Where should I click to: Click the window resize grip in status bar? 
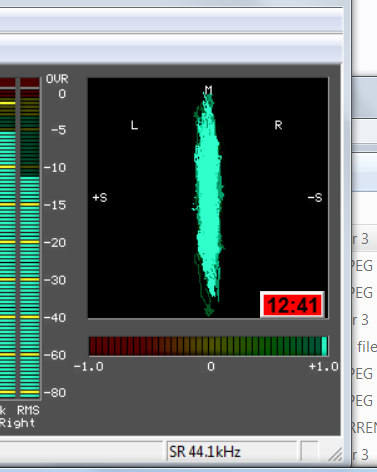click(x=336, y=454)
